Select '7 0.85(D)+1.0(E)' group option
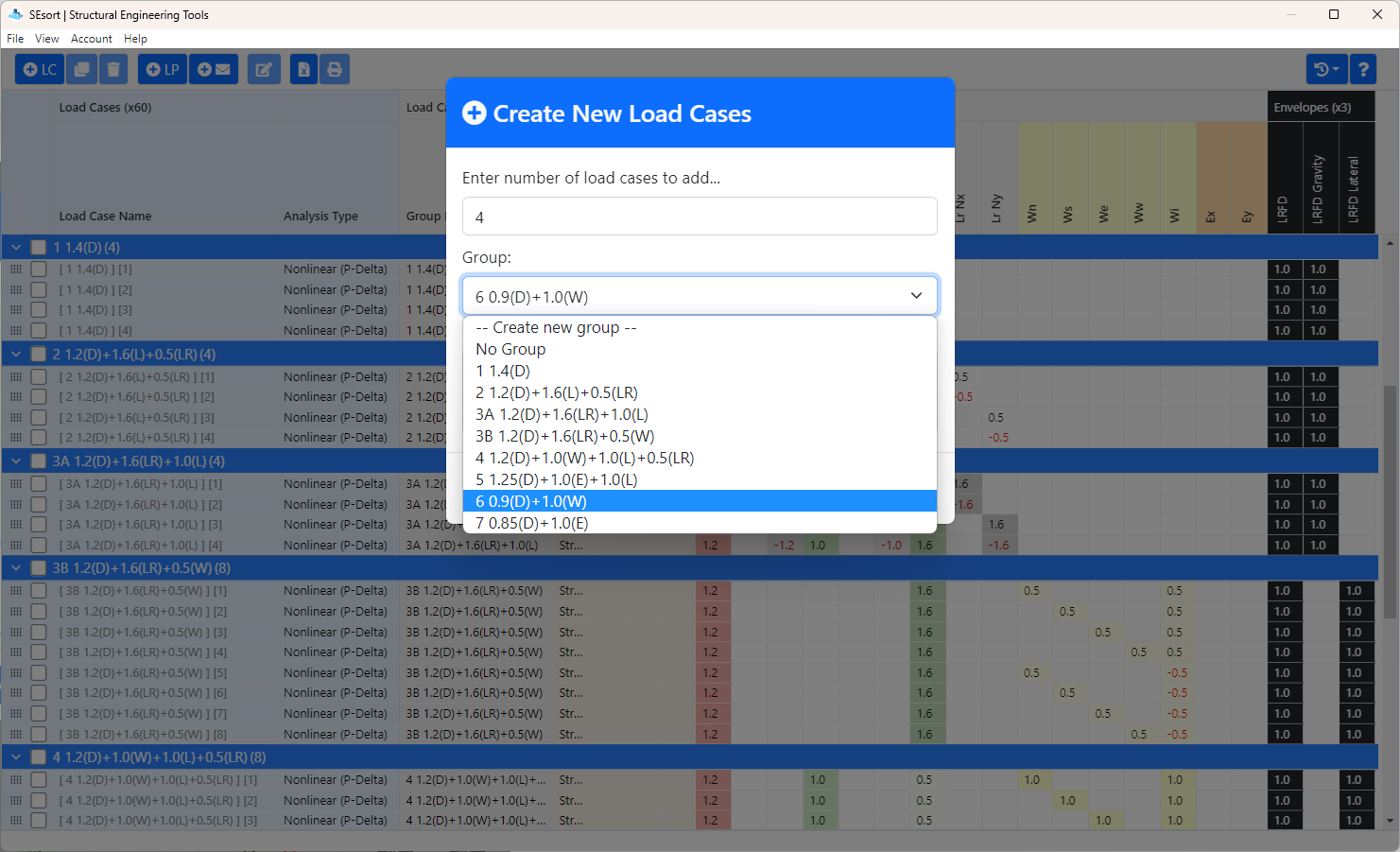Screen dimensions: 1400x852 (700, 523)
